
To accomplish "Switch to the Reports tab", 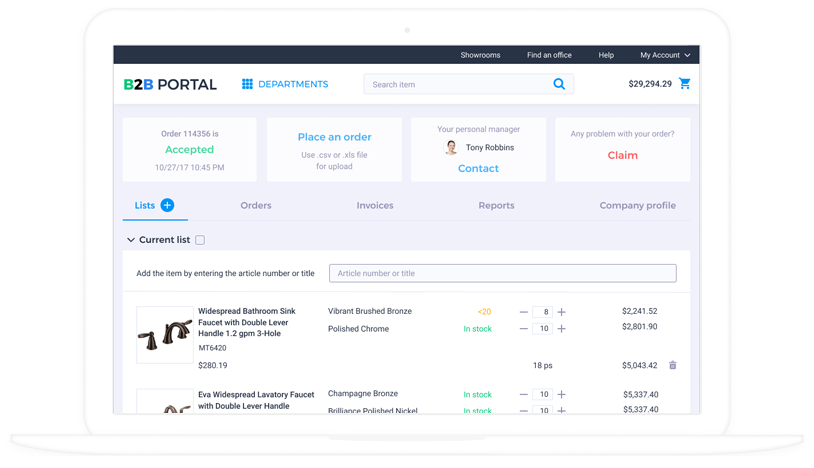I will (496, 205).
